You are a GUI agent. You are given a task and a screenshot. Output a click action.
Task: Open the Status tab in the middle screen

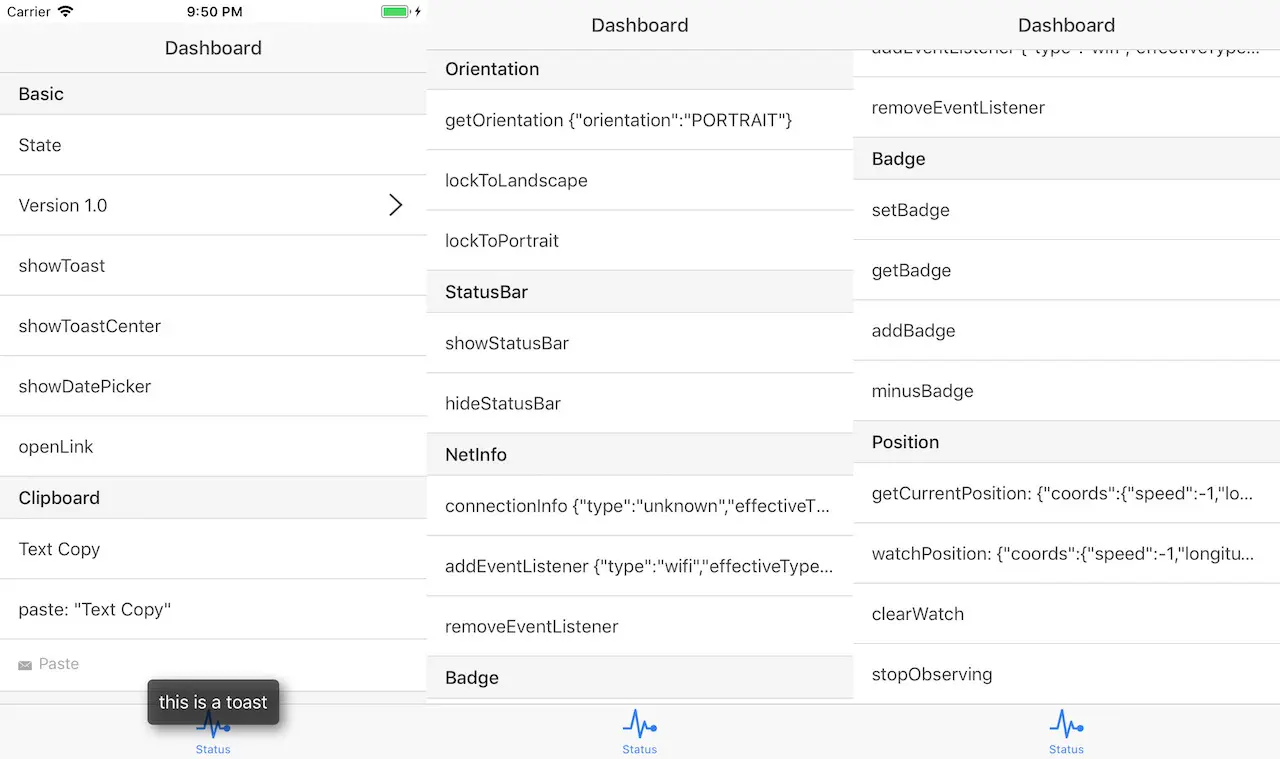pyautogui.click(x=640, y=732)
